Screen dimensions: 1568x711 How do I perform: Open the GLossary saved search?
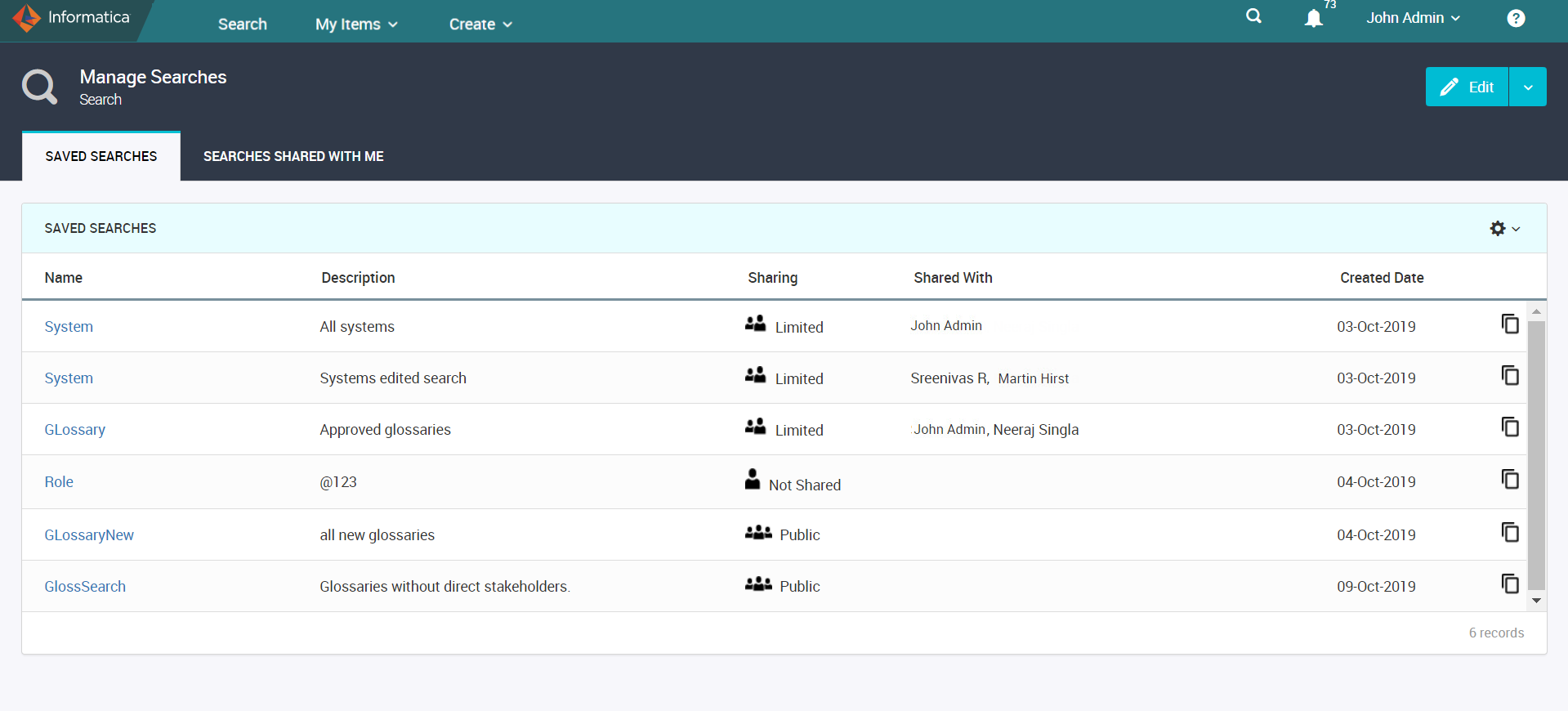(x=74, y=430)
